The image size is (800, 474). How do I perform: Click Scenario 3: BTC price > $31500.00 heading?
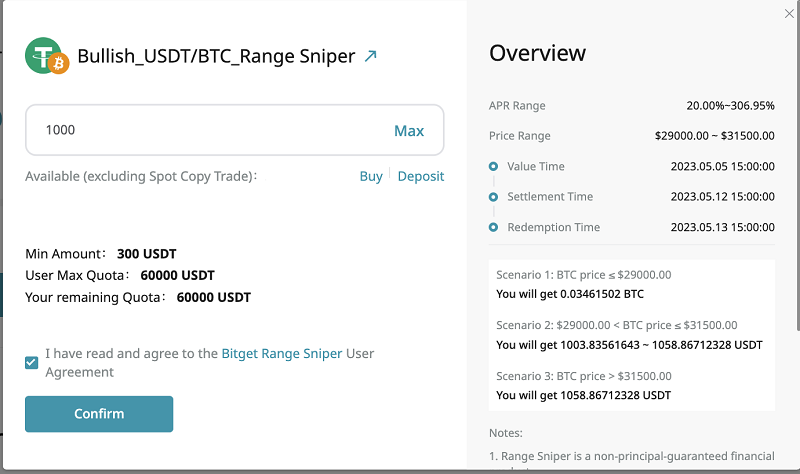(x=584, y=376)
